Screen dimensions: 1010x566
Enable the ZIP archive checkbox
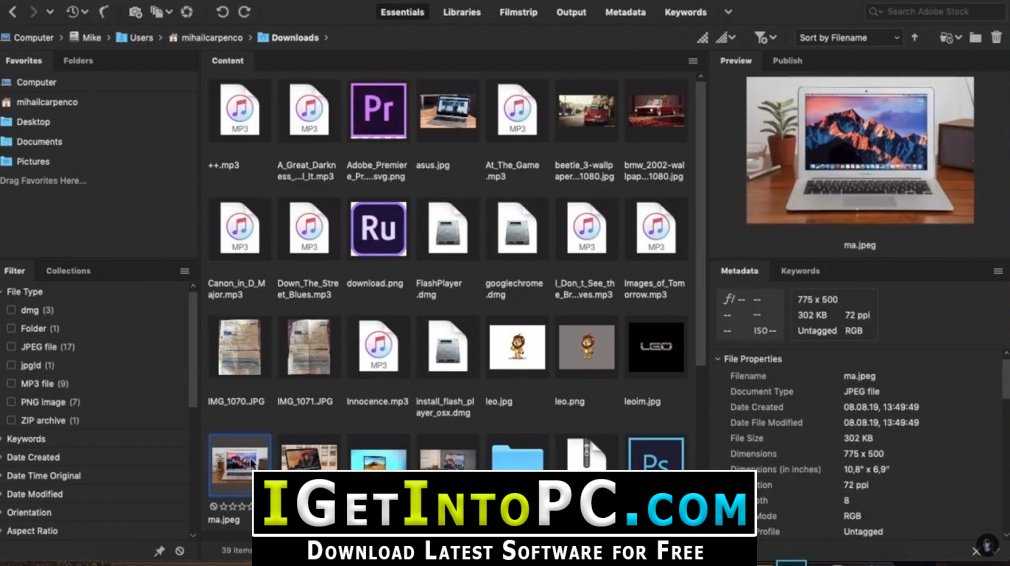point(11,420)
